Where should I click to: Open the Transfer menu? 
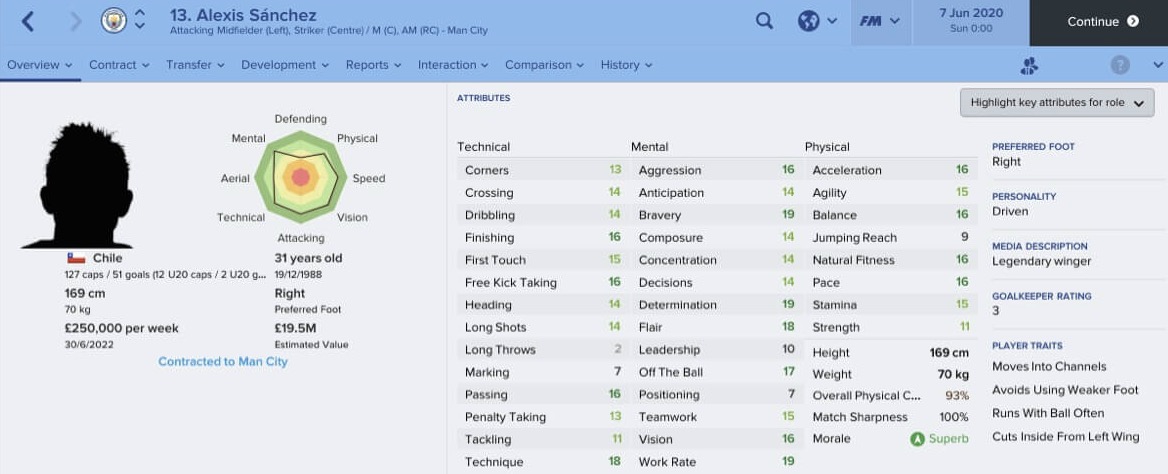click(x=195, y=65)
